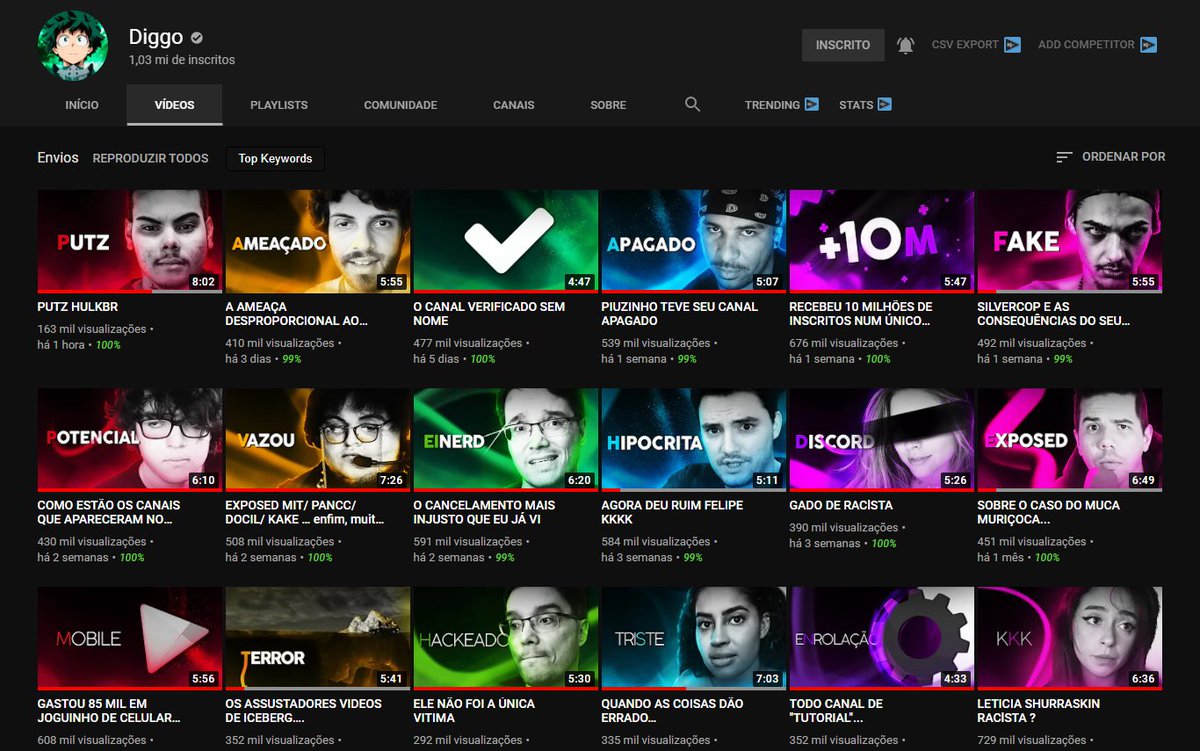Click title RECEBEU 10 MILHÕES DE INSCRITOS

click(861, 314)
